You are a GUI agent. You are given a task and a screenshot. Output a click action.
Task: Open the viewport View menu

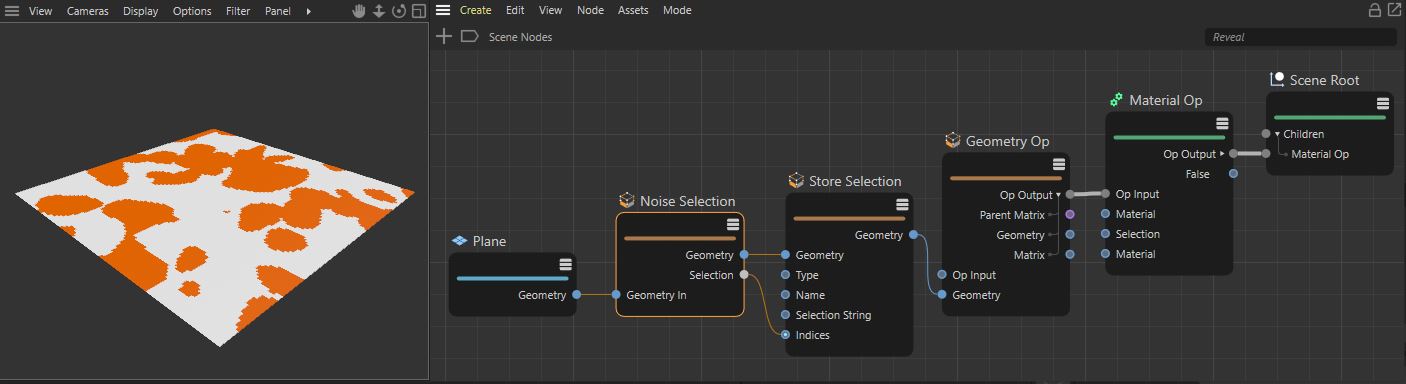[41, 11]
